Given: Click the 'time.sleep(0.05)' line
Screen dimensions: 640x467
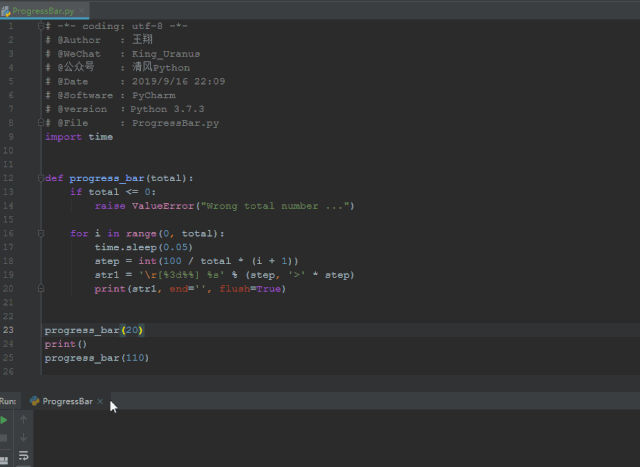Looking at the screenshot, I should (143, 247).
